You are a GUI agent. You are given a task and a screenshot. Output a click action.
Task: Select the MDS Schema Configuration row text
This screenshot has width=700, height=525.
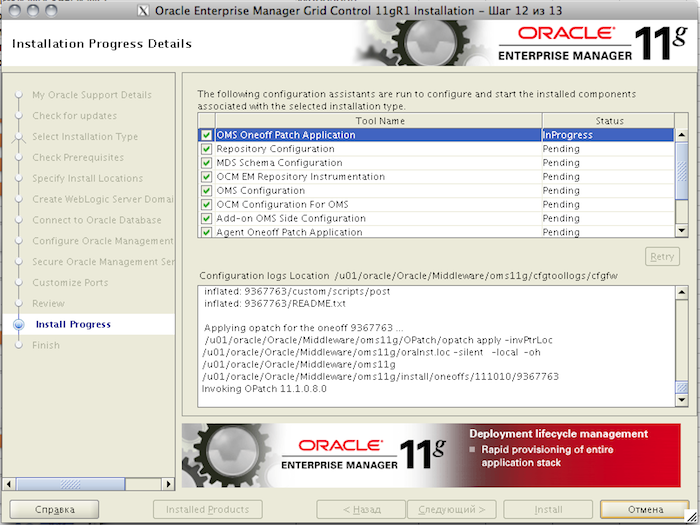click(x=279, y=162)
